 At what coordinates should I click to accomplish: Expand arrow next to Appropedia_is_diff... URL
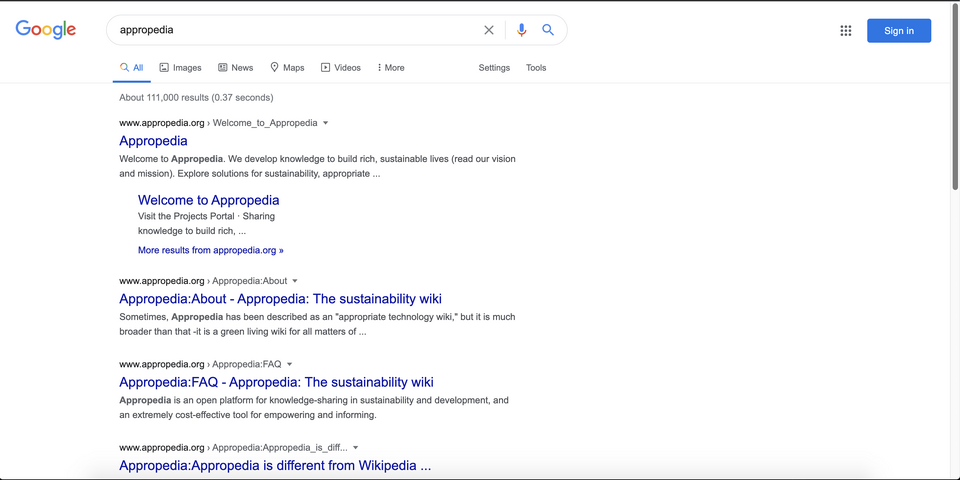click(356, 448)
